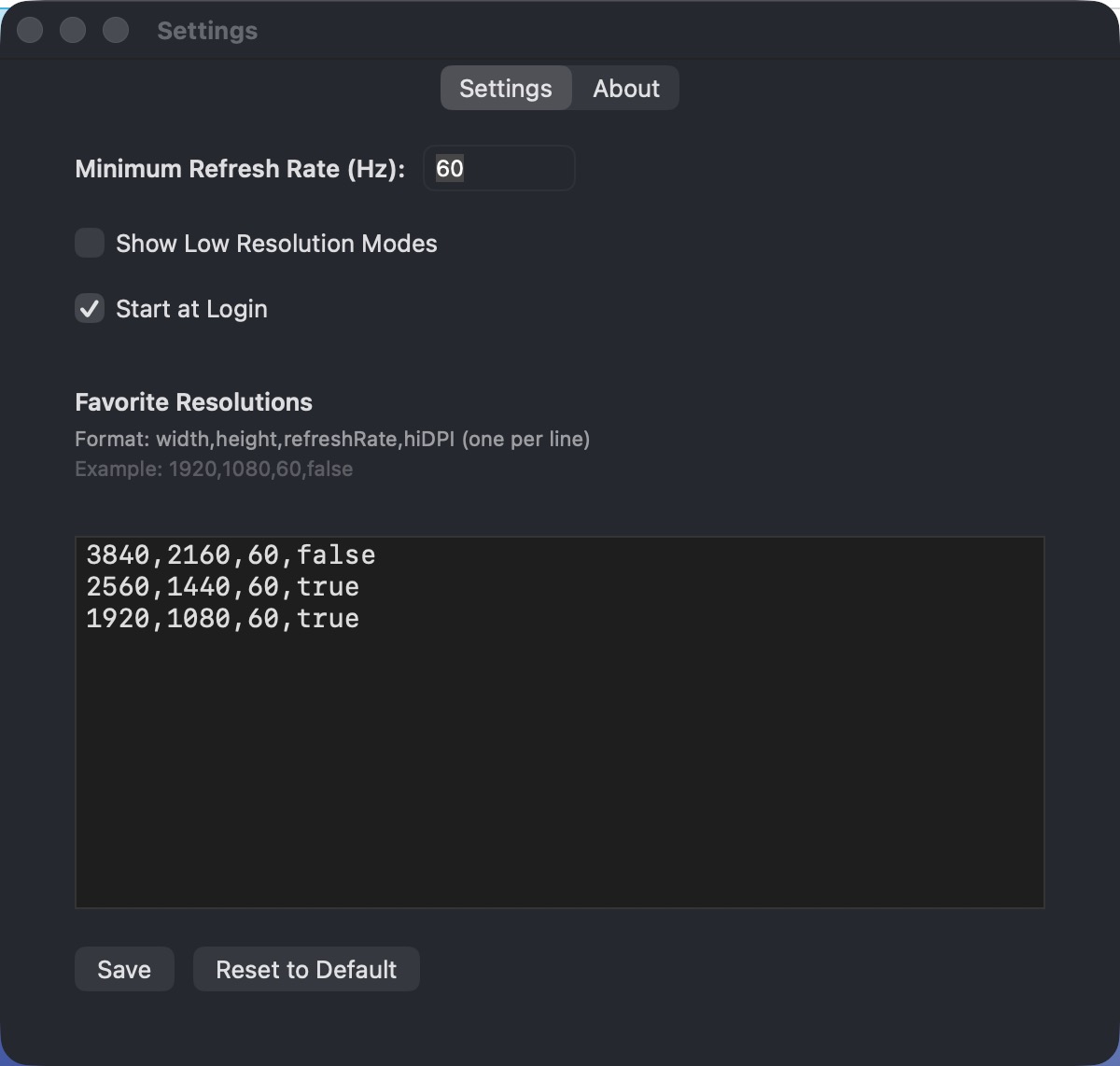1120x1066 pixels.
Task: Click the window zoom button
Action: 116,30
